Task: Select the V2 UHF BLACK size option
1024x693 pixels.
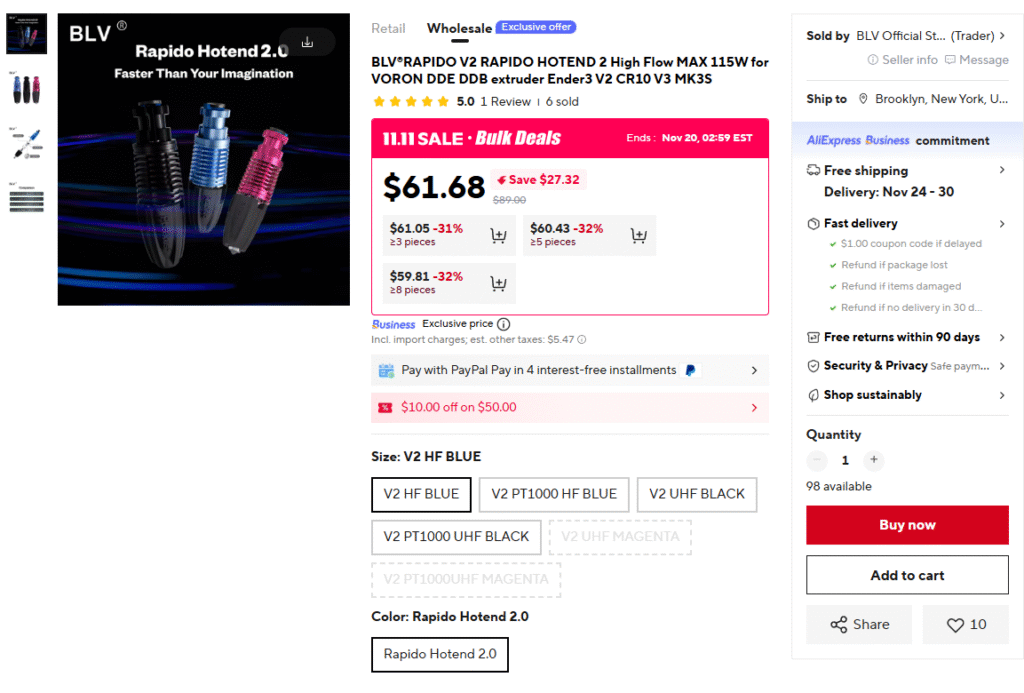Action: tap(696, 494)
